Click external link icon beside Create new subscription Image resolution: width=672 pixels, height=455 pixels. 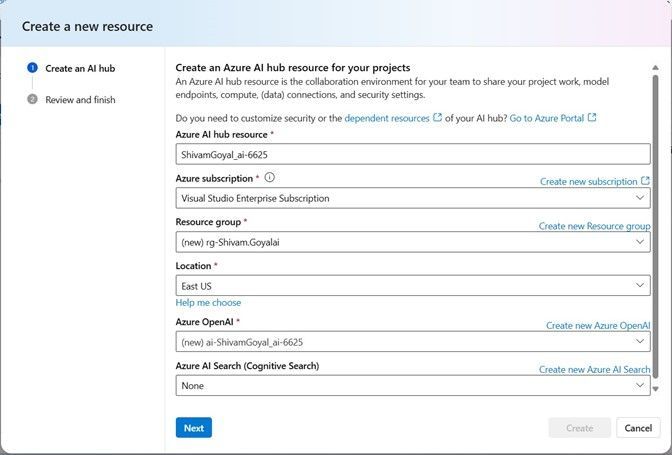[x=645, y=181]
